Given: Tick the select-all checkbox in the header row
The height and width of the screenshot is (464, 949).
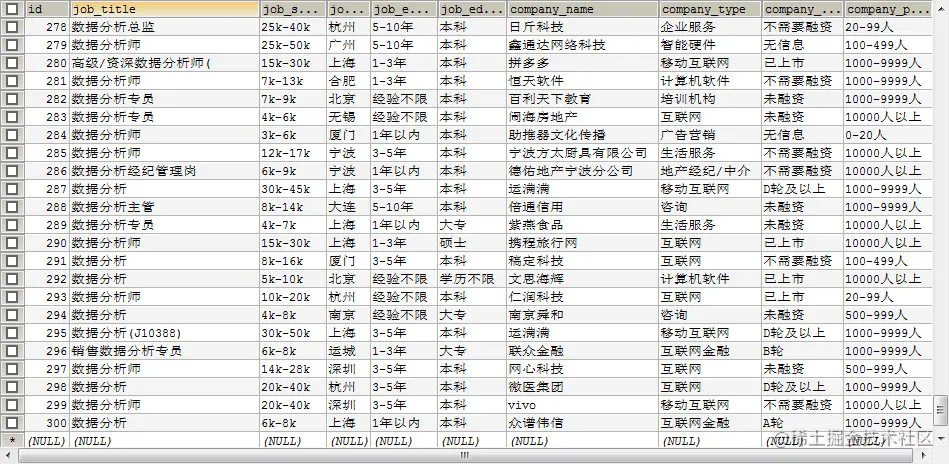Looking at the screenshot, I should pos(12,9).
